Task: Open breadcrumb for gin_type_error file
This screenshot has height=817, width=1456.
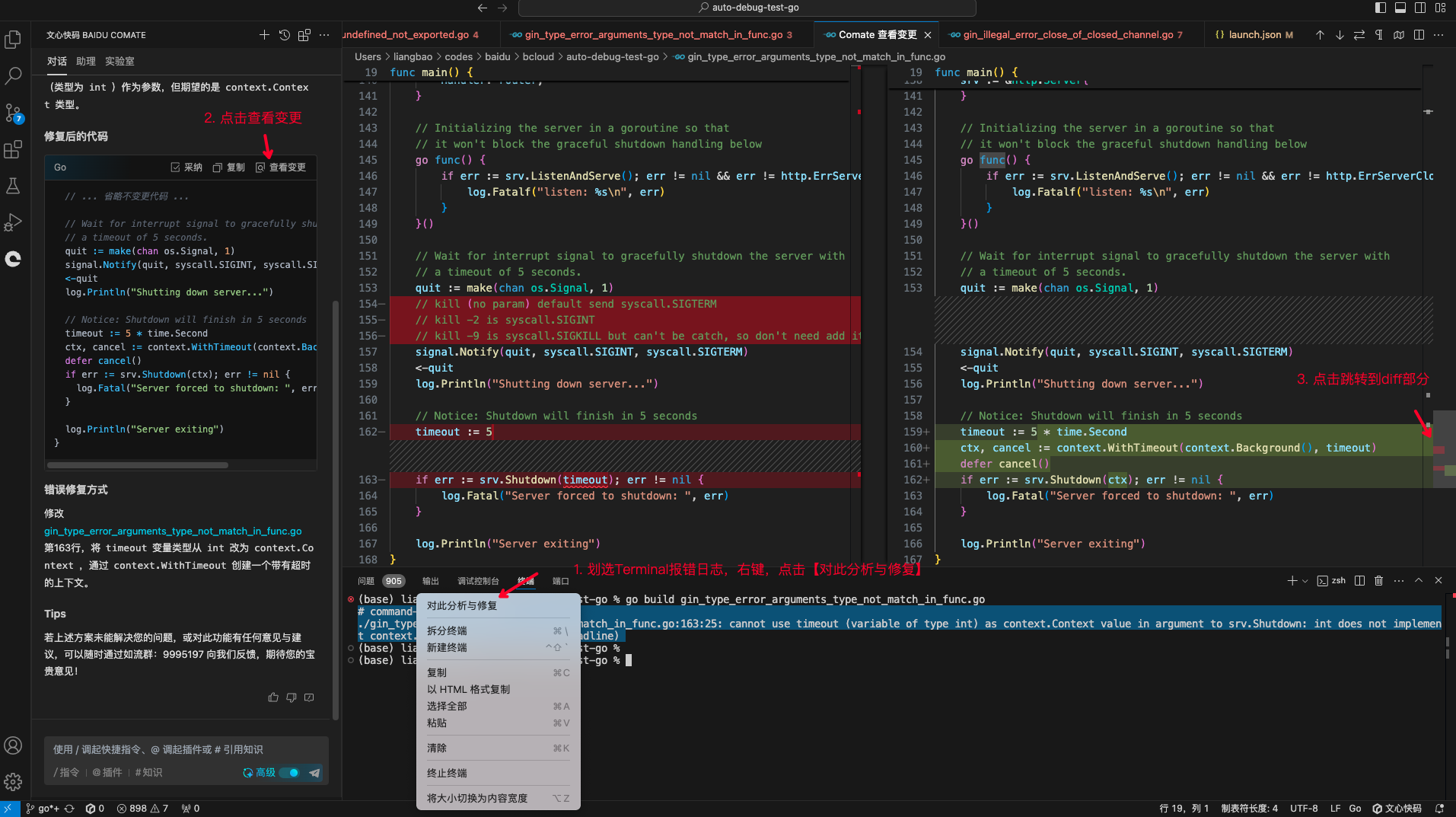Action: coord(810,57)
